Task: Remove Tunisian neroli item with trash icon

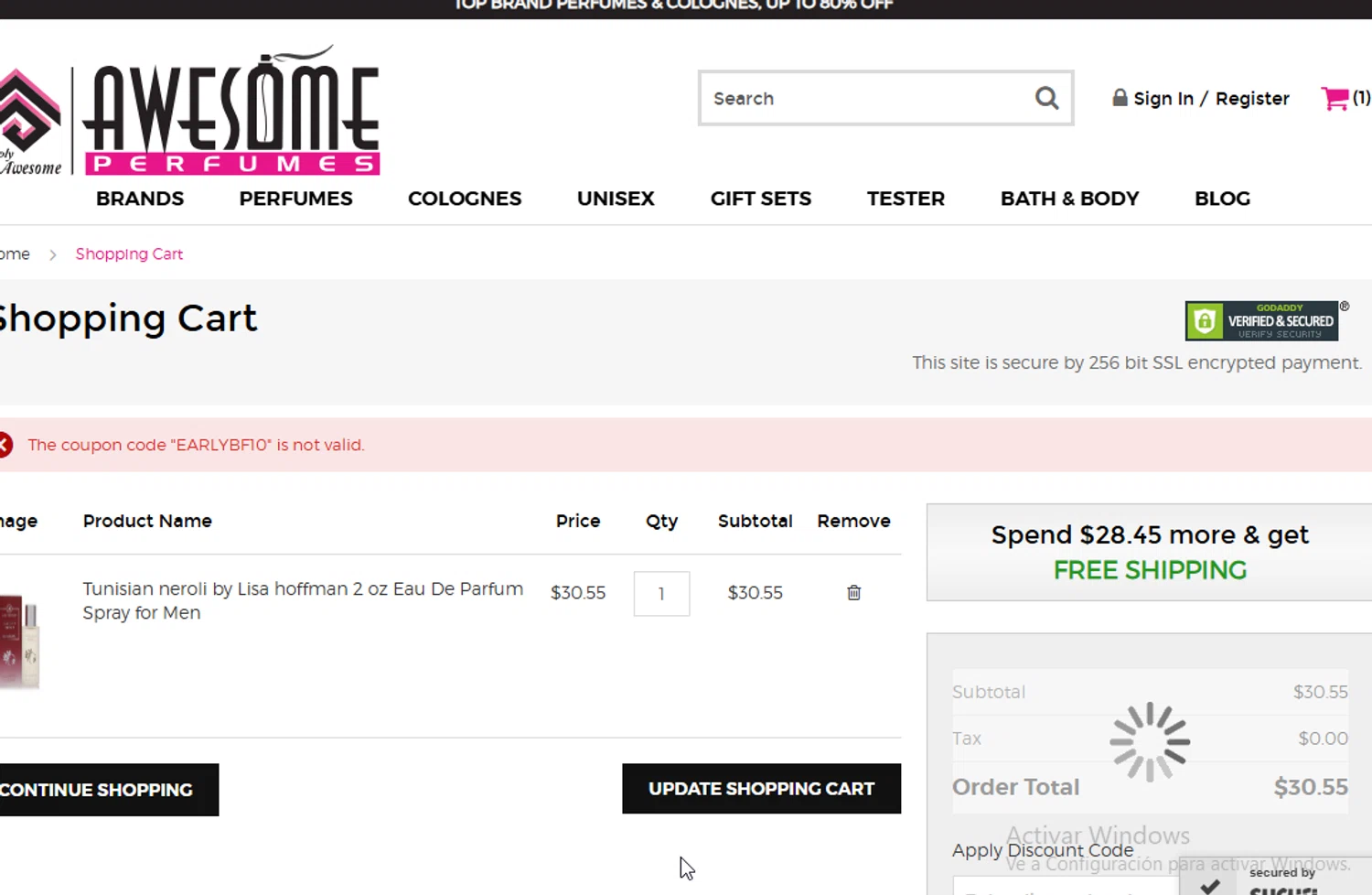Action: [x=853, y=593]
